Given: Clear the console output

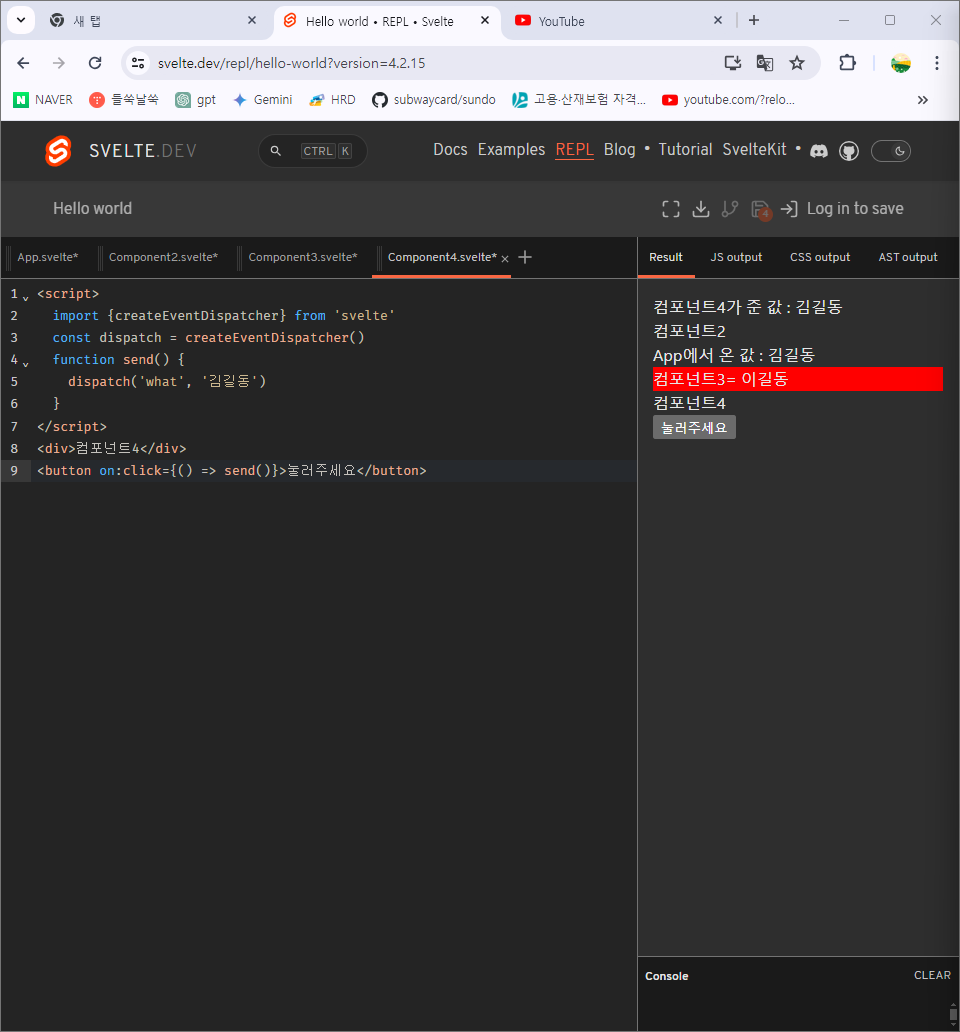Looking at the screenshot, I should click(932, 975).
